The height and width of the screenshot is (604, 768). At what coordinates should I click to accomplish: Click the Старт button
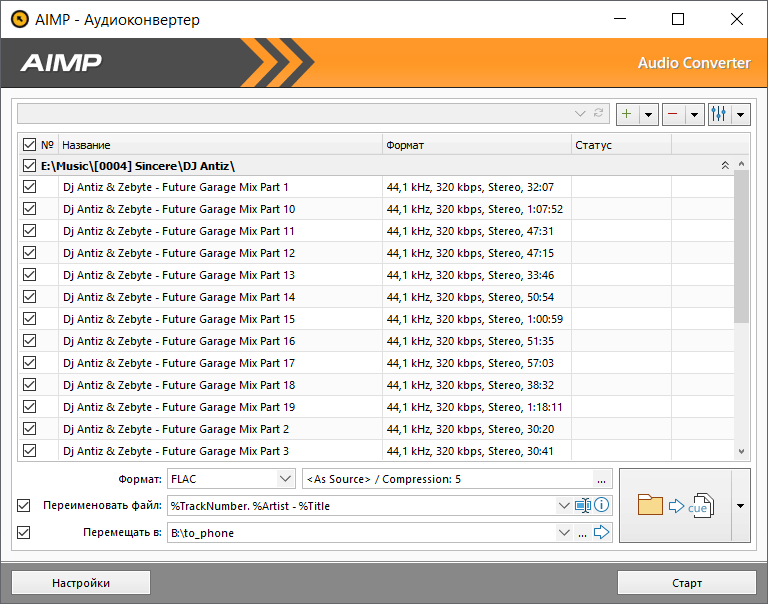686,583
